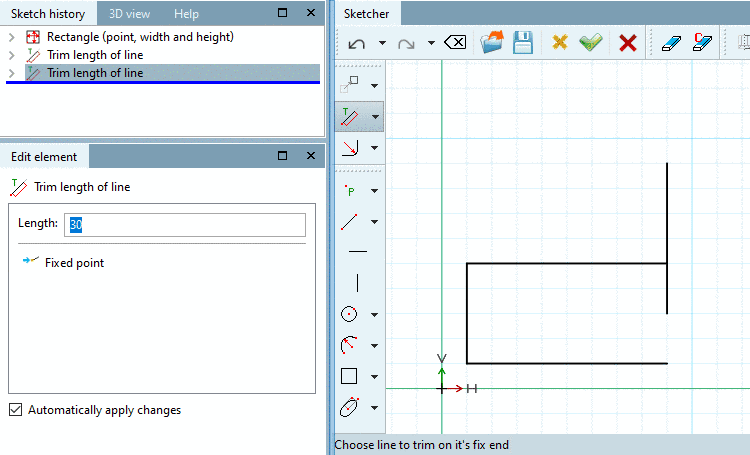This screenshot has height=455, width=750.
Task: Select the circle drawing tool
Action: (349, 314)
